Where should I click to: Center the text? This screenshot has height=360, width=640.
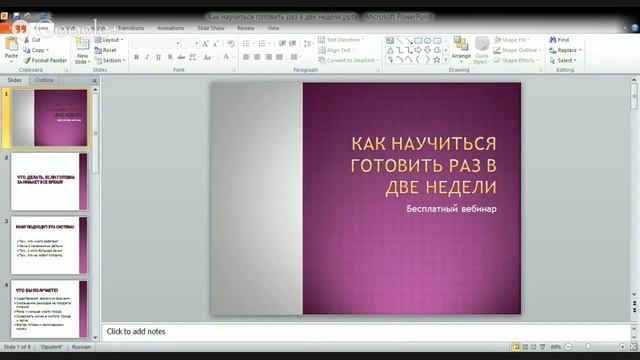coord(257,57)
